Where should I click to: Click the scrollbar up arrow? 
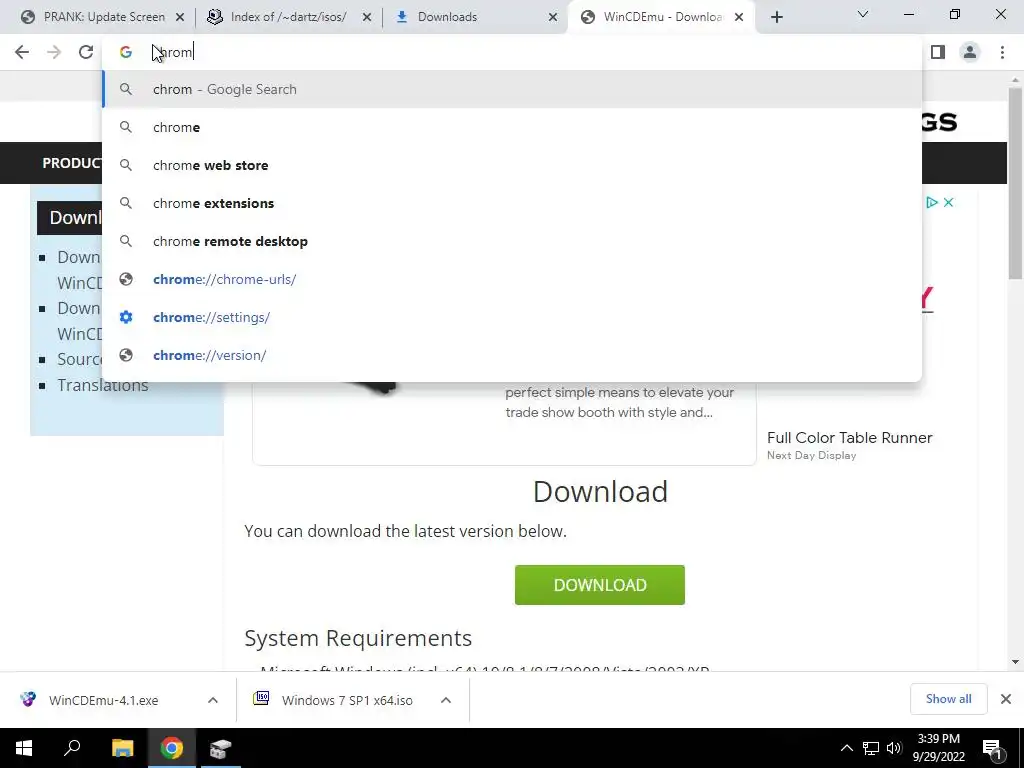tap(1015, 78)
